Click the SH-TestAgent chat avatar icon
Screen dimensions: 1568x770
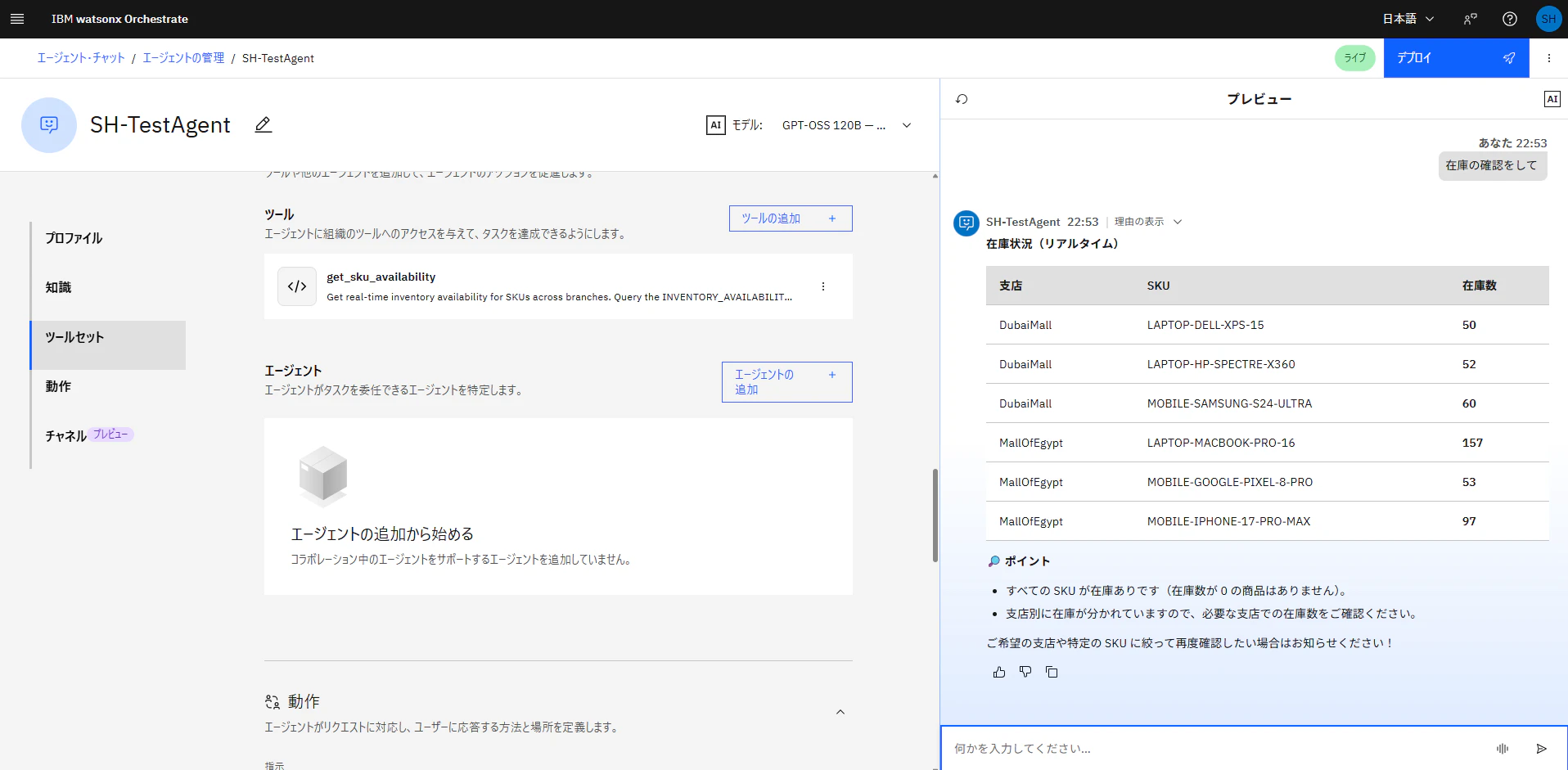click(966, 223)
